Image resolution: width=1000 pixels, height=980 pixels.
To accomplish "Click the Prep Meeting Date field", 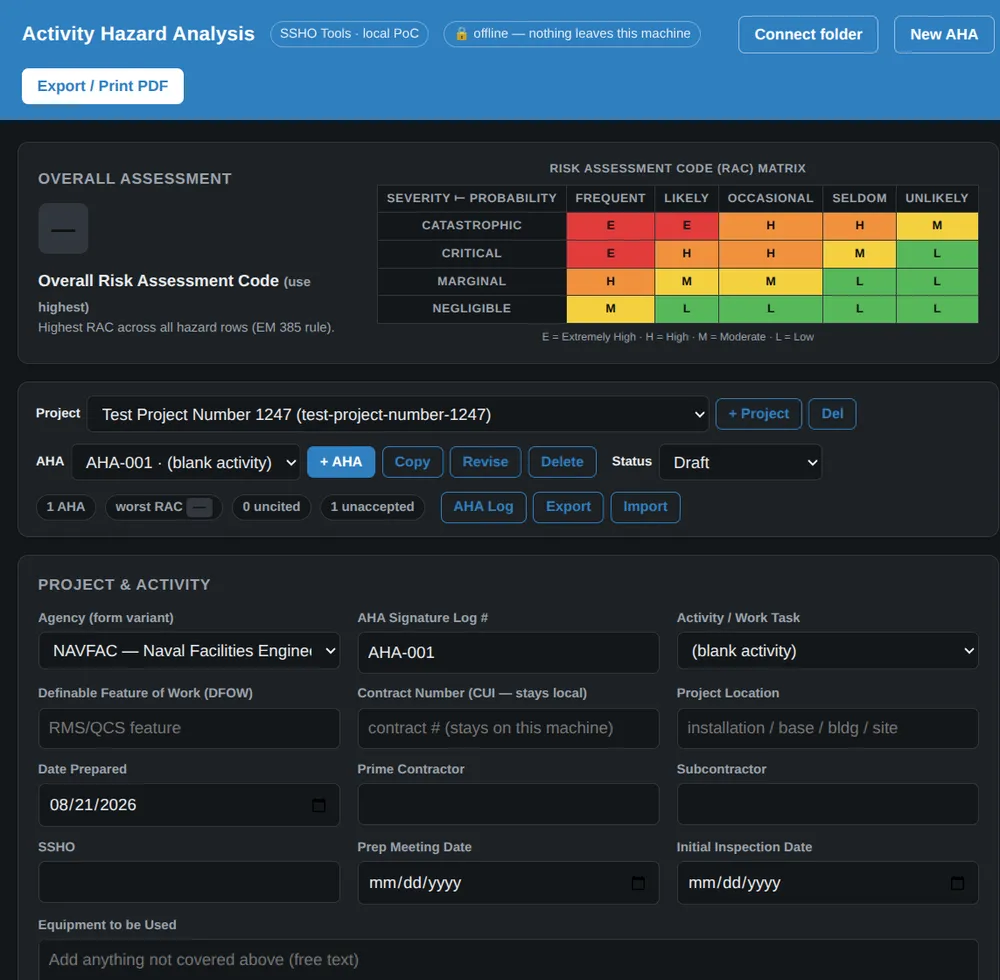I will (x=508, y=883).
